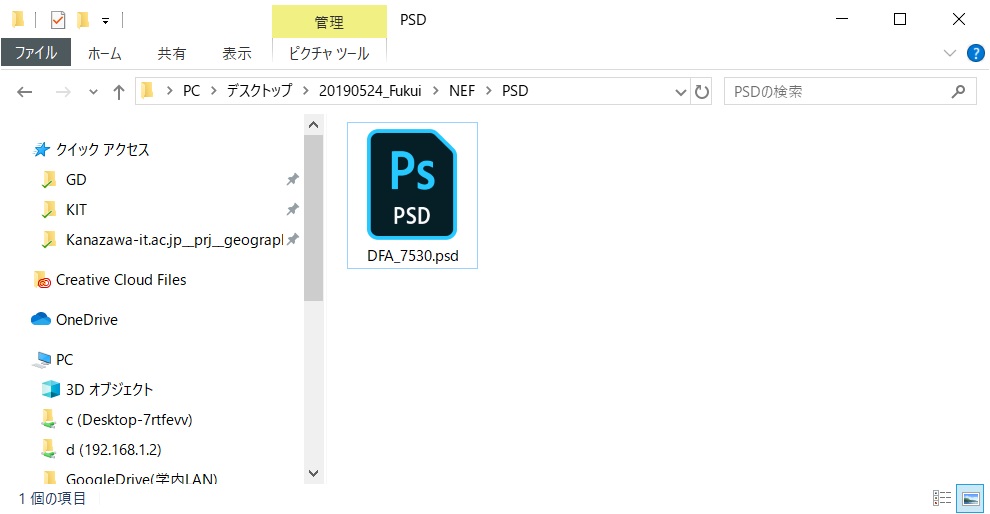Open the recent locations dropdown arrow
The width and height of the screenshot is (990, 514).
pyautogui.click(x=94, y=91)
